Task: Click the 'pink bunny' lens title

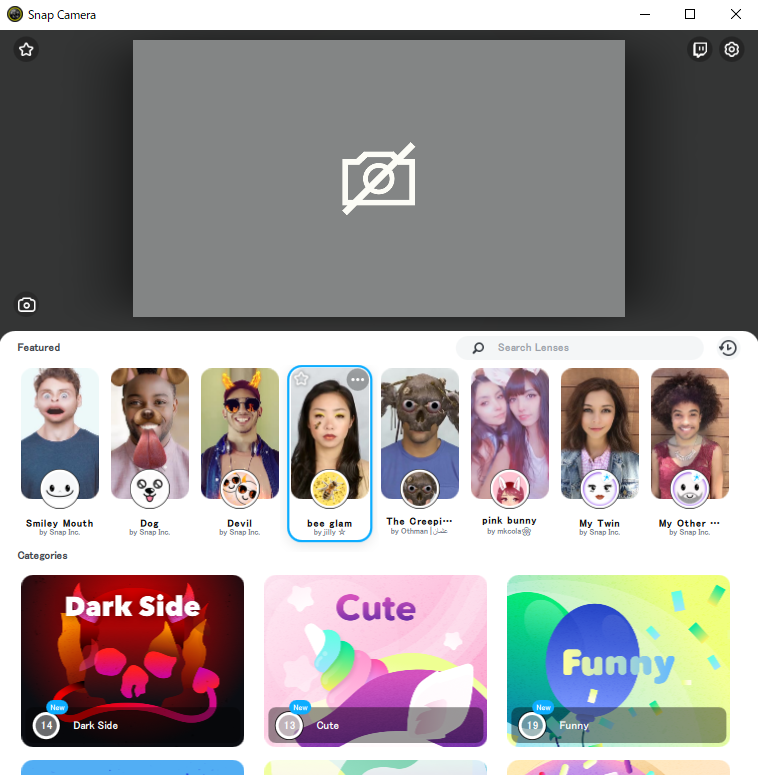Action: pos(509,520)
